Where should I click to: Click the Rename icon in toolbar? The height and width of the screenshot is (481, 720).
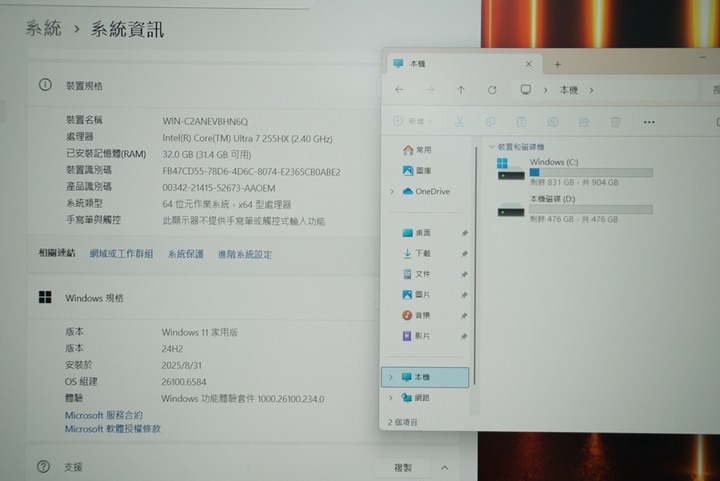click(x=552, y=122)
